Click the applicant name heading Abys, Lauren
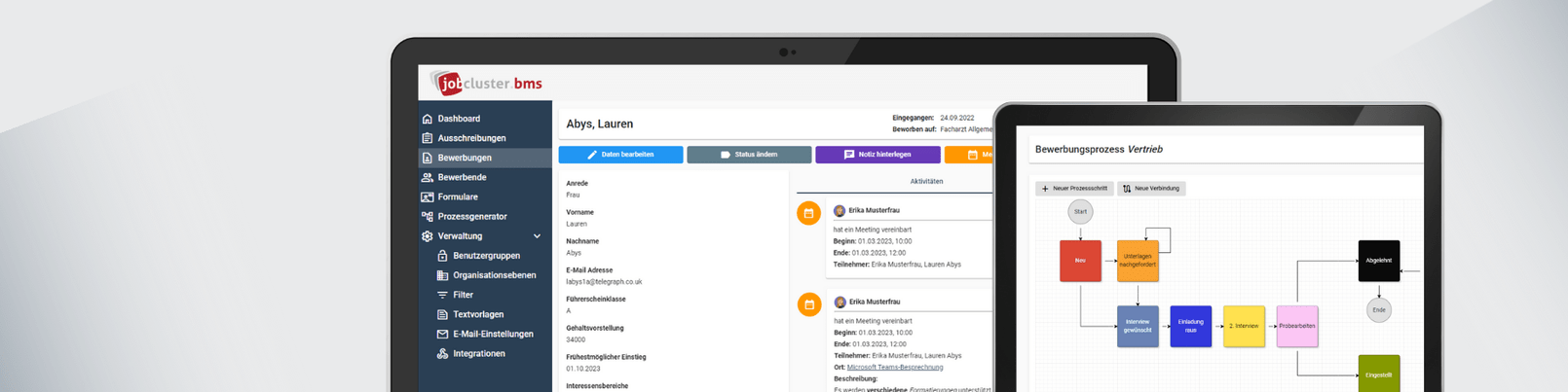Viewport: 1568px width, 392px height. pyautogui.click(x=600, y=124)
